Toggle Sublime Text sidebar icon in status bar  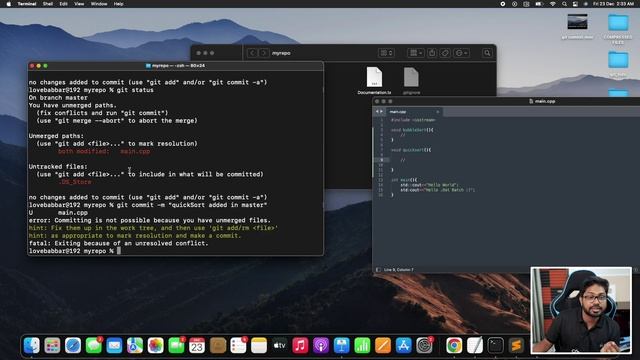378,269
